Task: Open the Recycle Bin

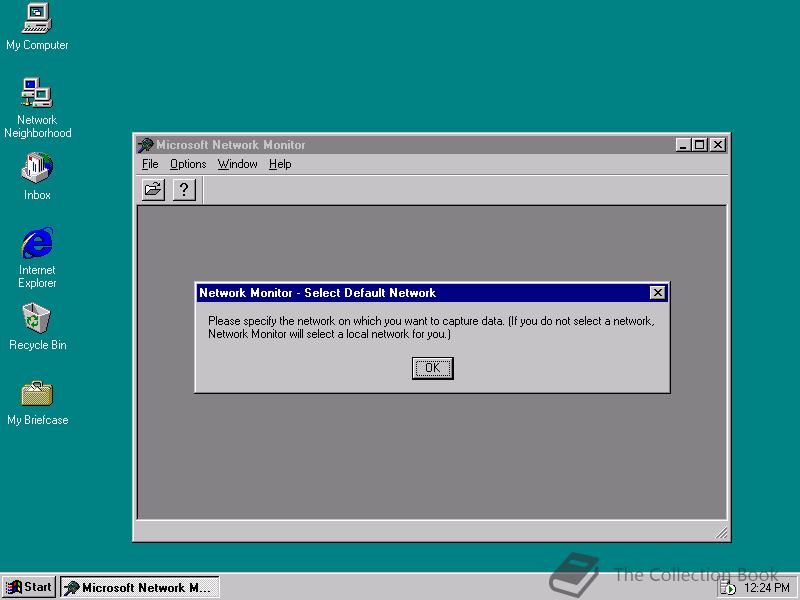Action: [36, 320]
